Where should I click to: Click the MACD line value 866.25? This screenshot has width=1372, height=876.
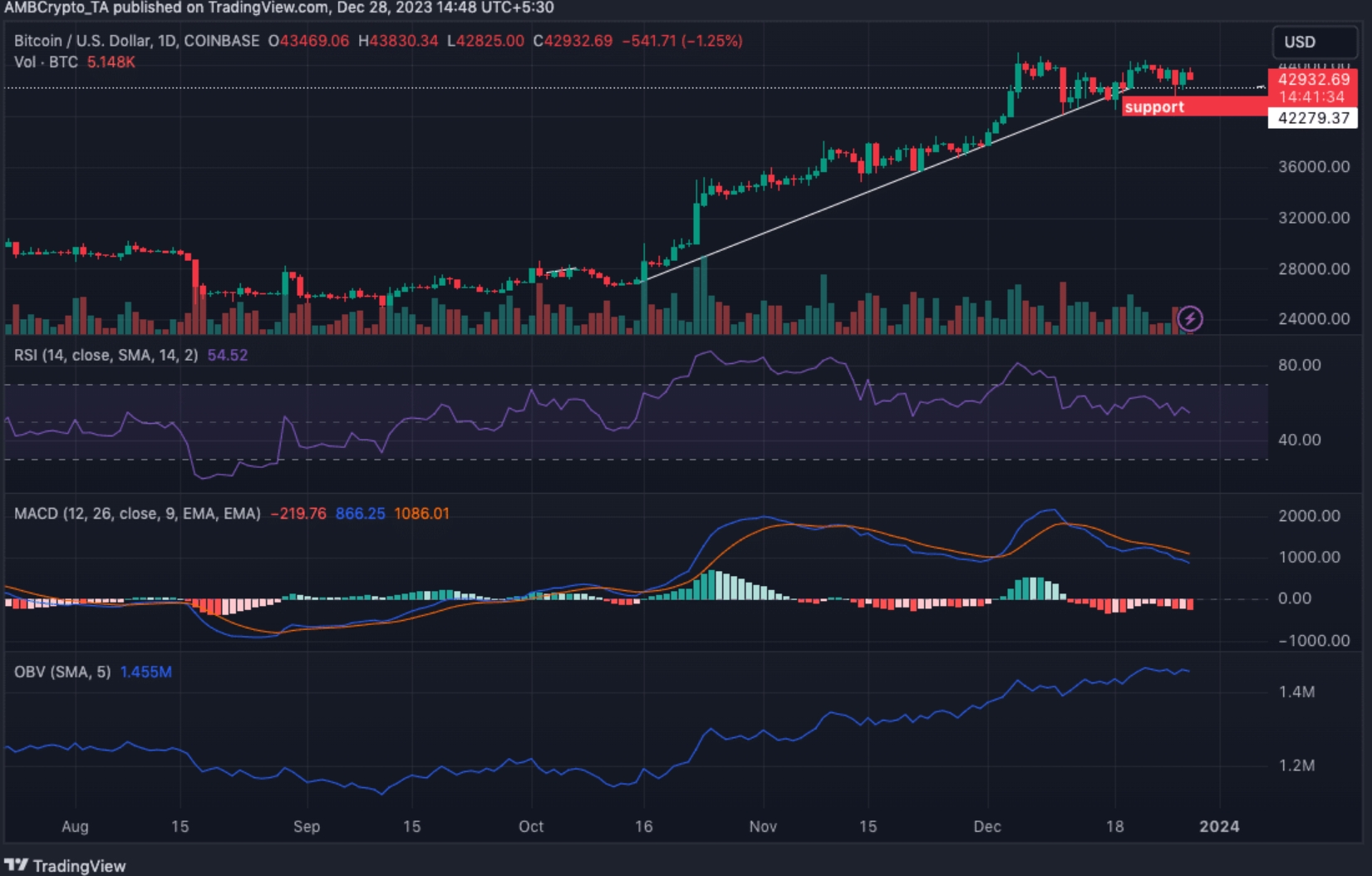[x=360, y=514]
